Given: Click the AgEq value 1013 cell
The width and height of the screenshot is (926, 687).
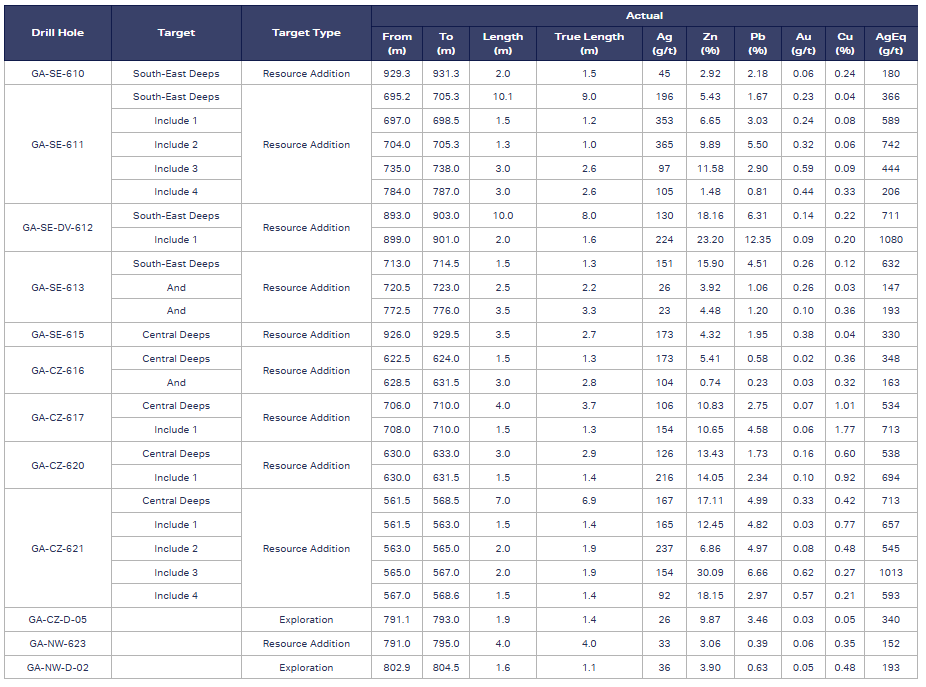Looking at the screenshot, I should click(890, 573).
